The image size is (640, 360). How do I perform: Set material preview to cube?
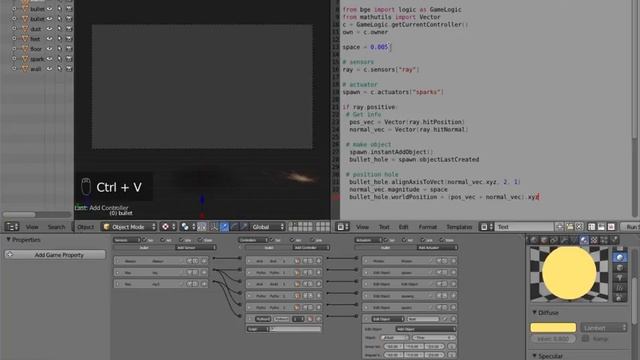tap(620, 268)
